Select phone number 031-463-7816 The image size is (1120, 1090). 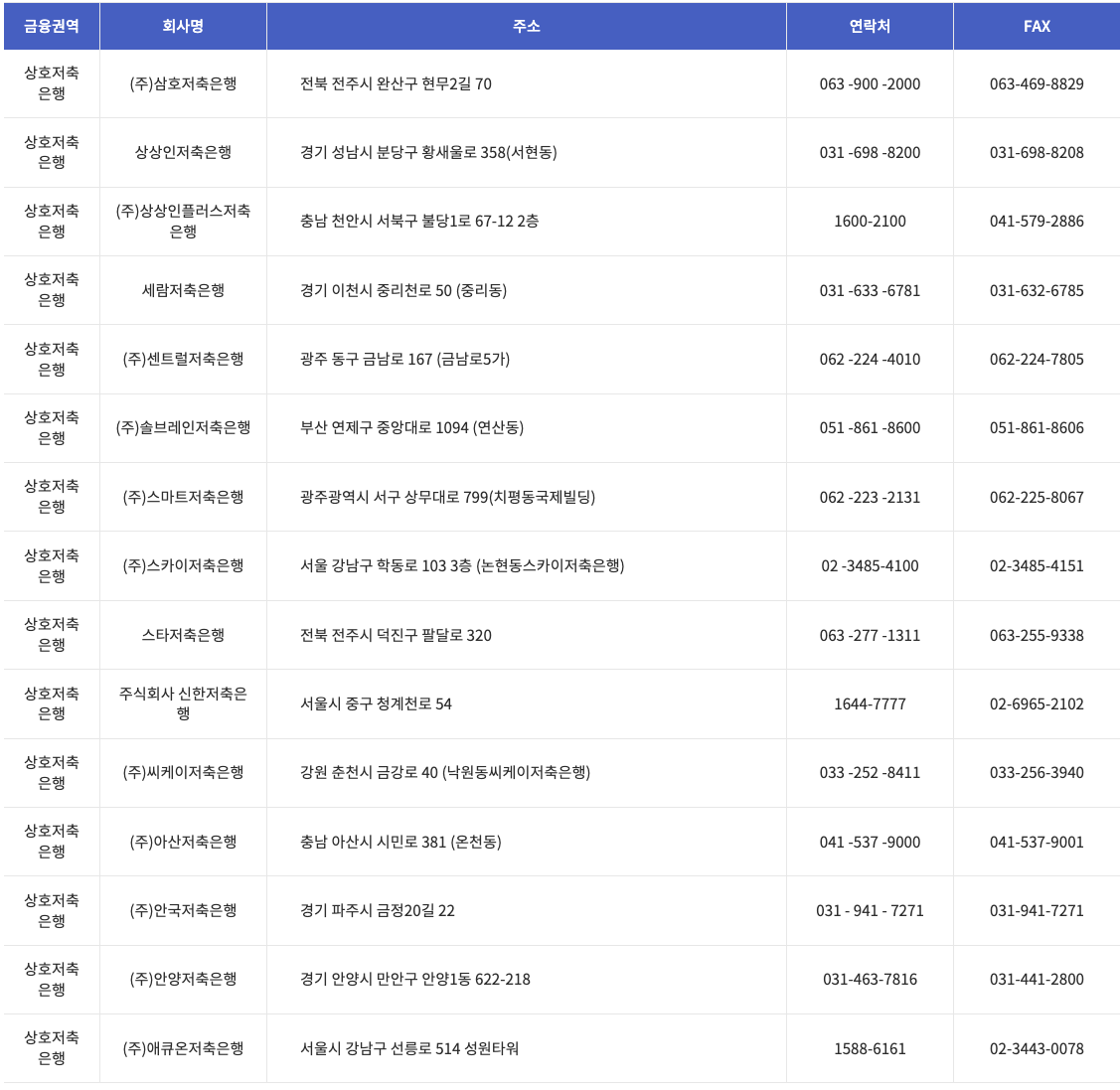(870, 979)
